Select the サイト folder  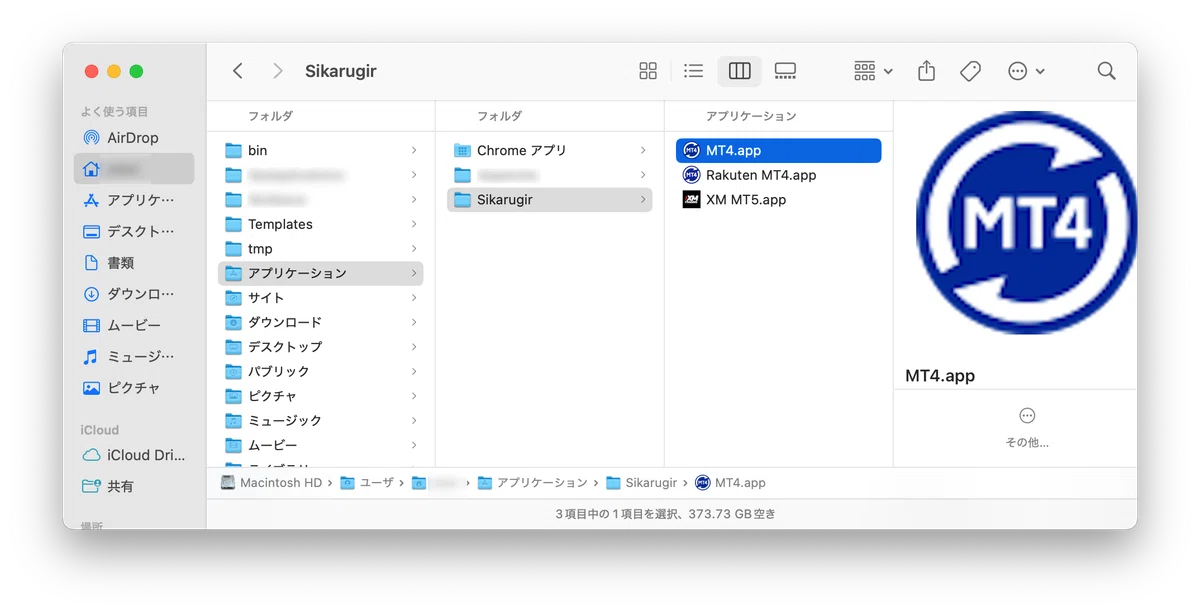pyautogui.click(x=320, y=298)
